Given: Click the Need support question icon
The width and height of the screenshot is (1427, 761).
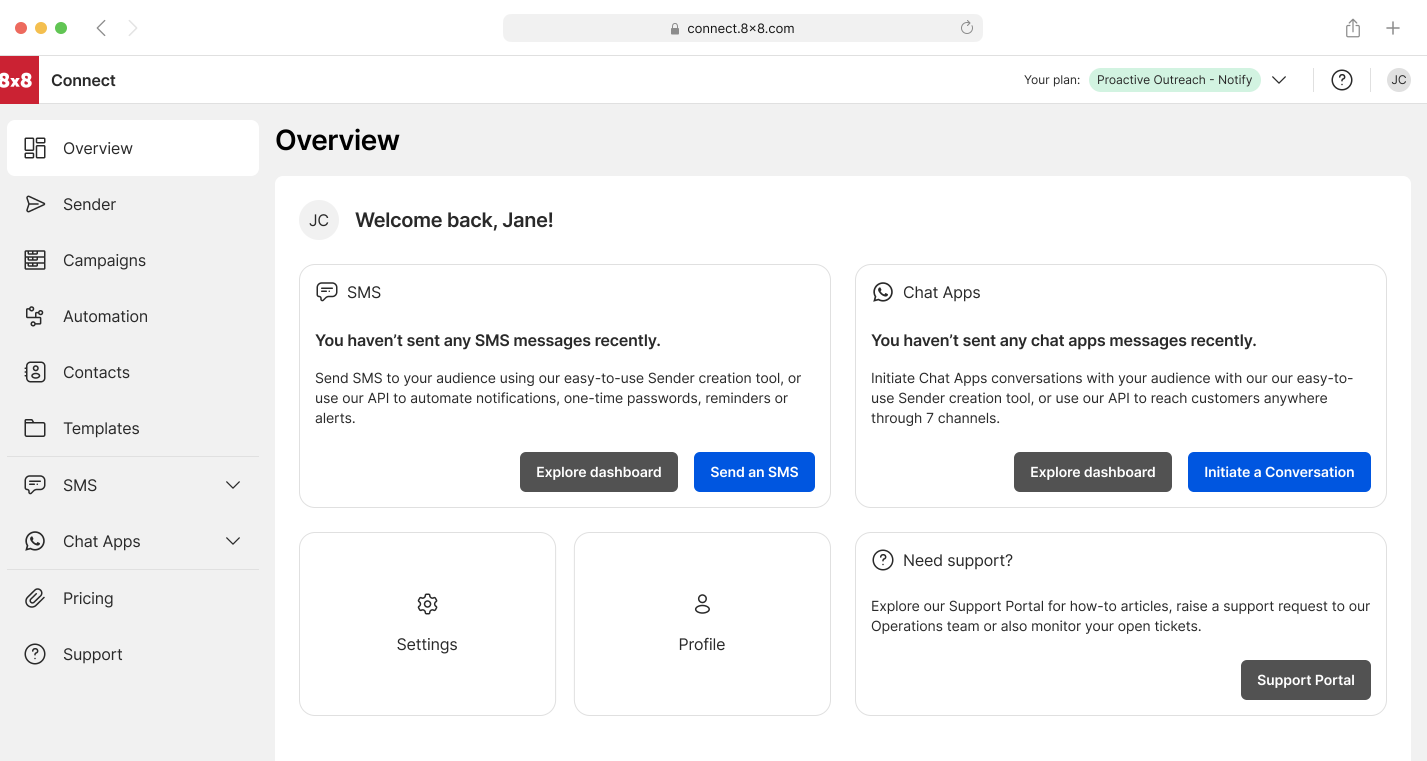Looking at the screenshot, I should (x=882, y=560).
